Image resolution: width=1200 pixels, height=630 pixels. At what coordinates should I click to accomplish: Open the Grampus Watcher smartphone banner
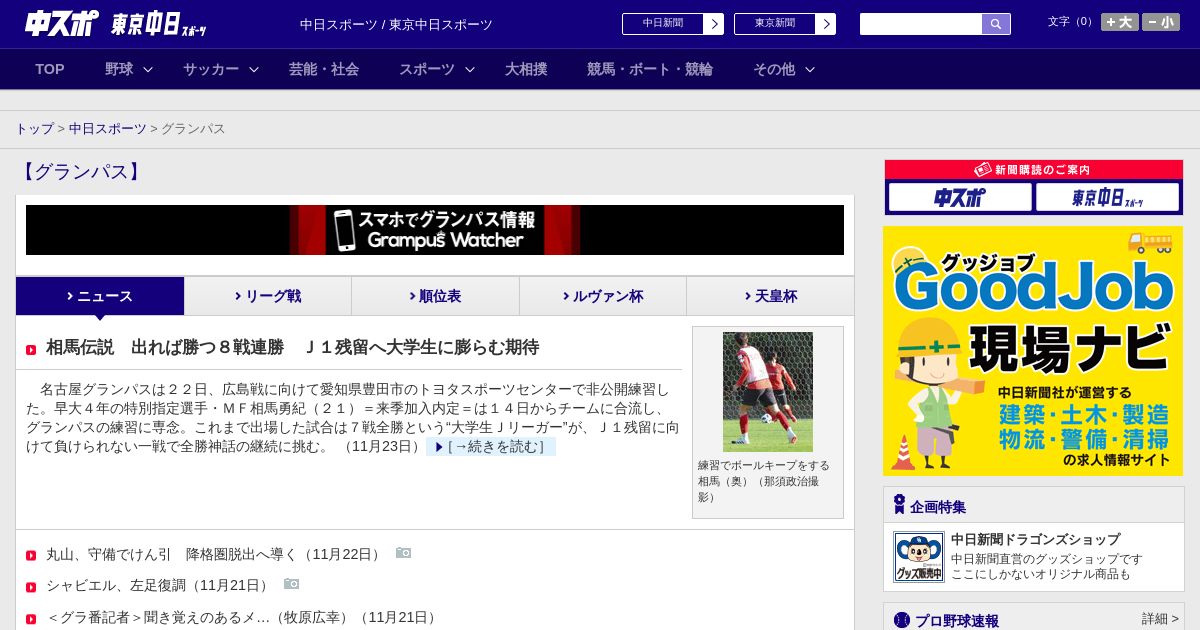(x=435, y=230)
